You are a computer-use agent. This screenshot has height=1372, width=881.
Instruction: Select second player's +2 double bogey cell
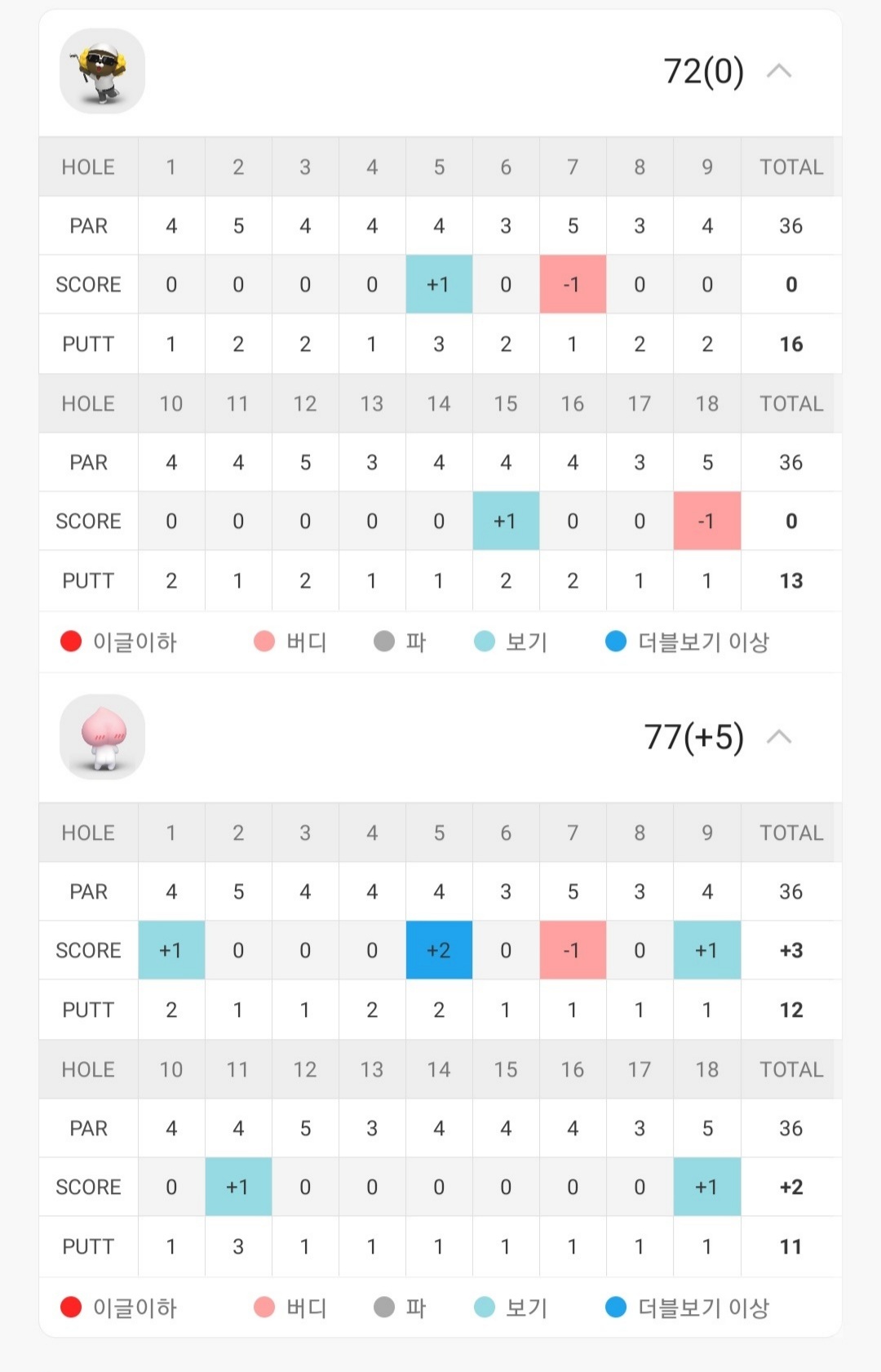pyautogui.click(x=439, y=950)
